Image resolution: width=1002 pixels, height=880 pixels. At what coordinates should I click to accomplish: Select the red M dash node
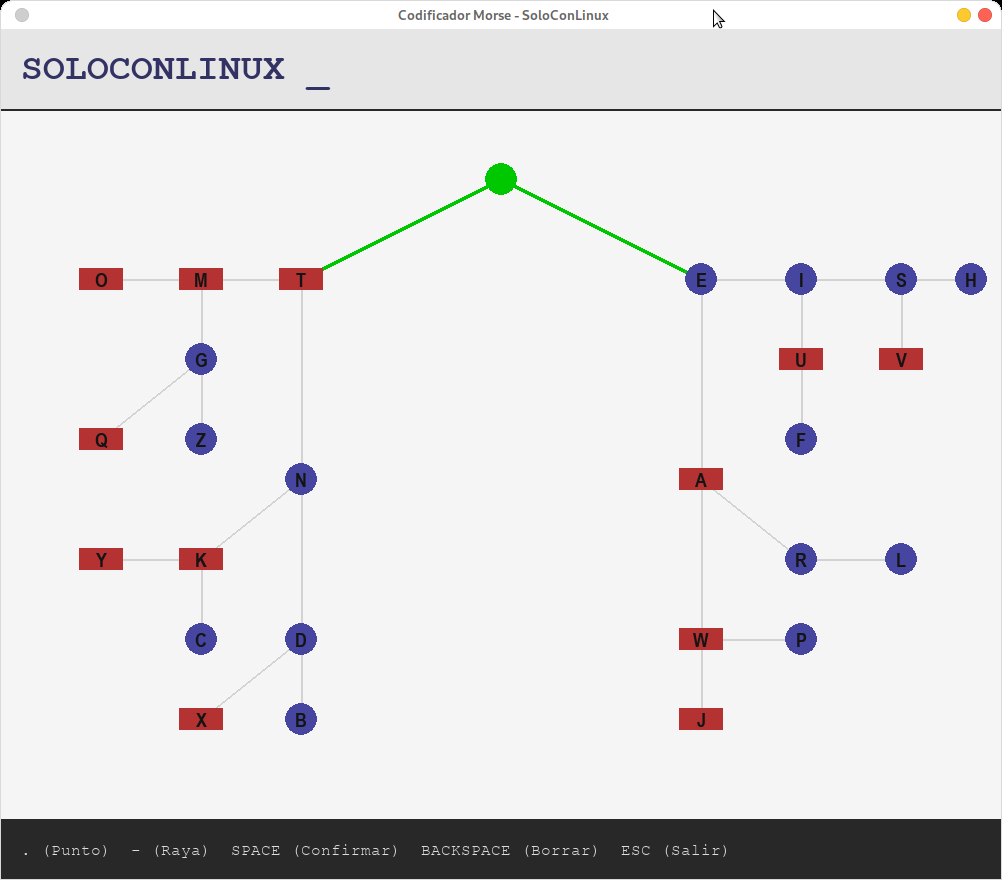click(201, 280)
